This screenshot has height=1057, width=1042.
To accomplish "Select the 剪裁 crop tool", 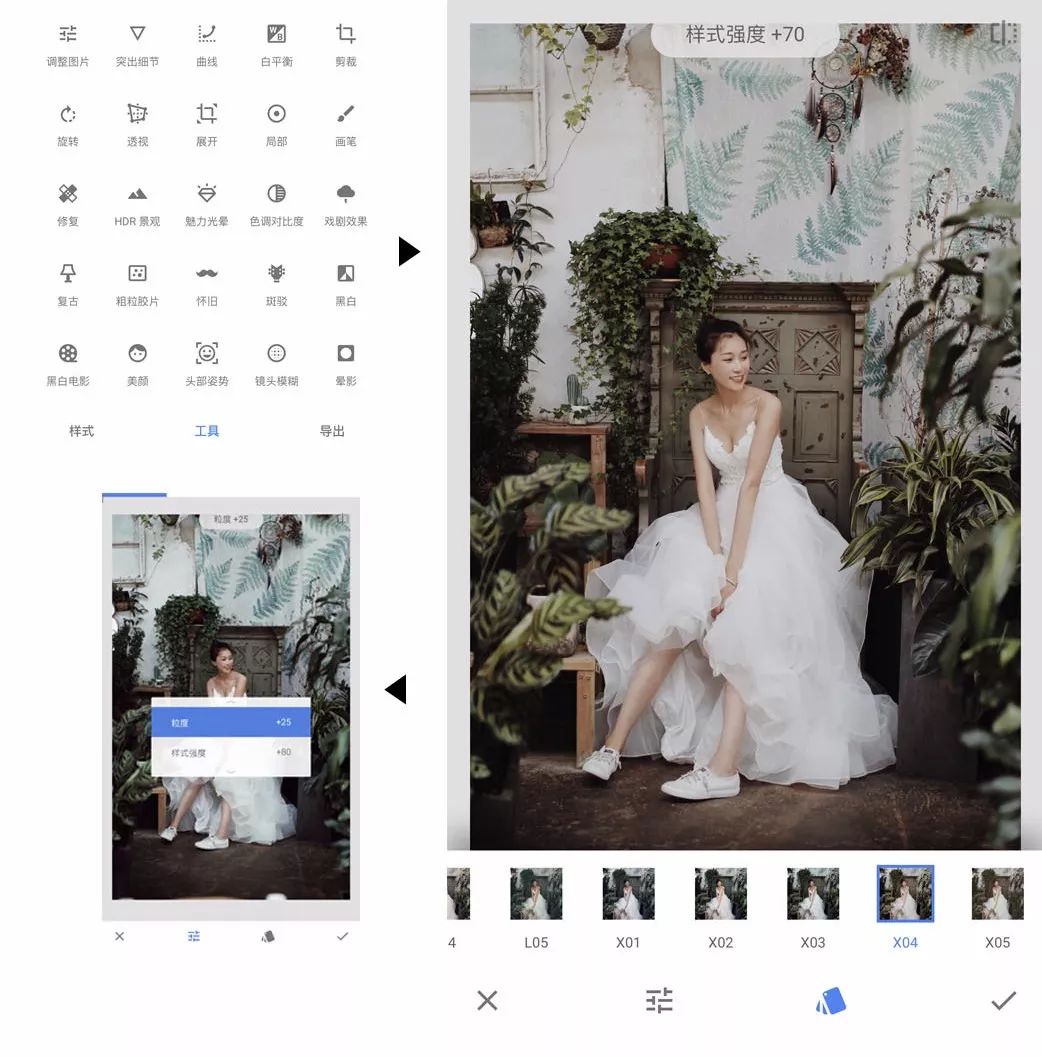I will 346,45.
